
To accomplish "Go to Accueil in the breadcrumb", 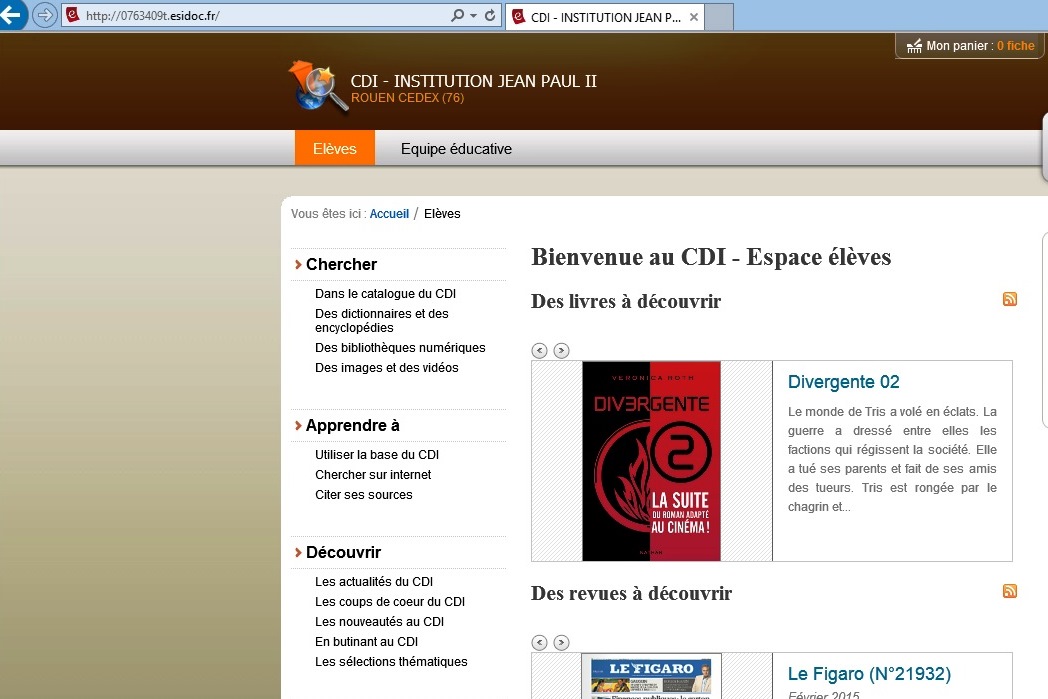I will click(389, 214).
